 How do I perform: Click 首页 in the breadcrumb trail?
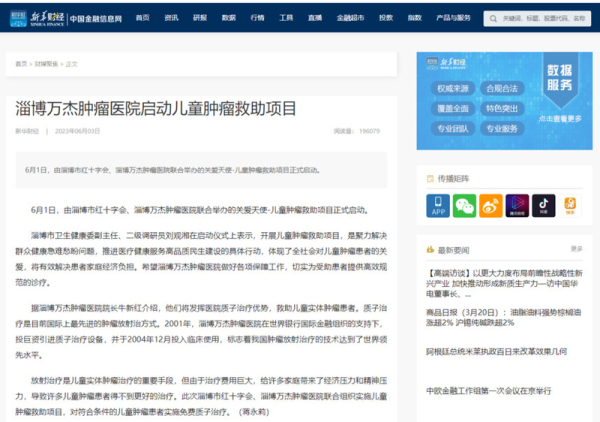click(21, 63)
